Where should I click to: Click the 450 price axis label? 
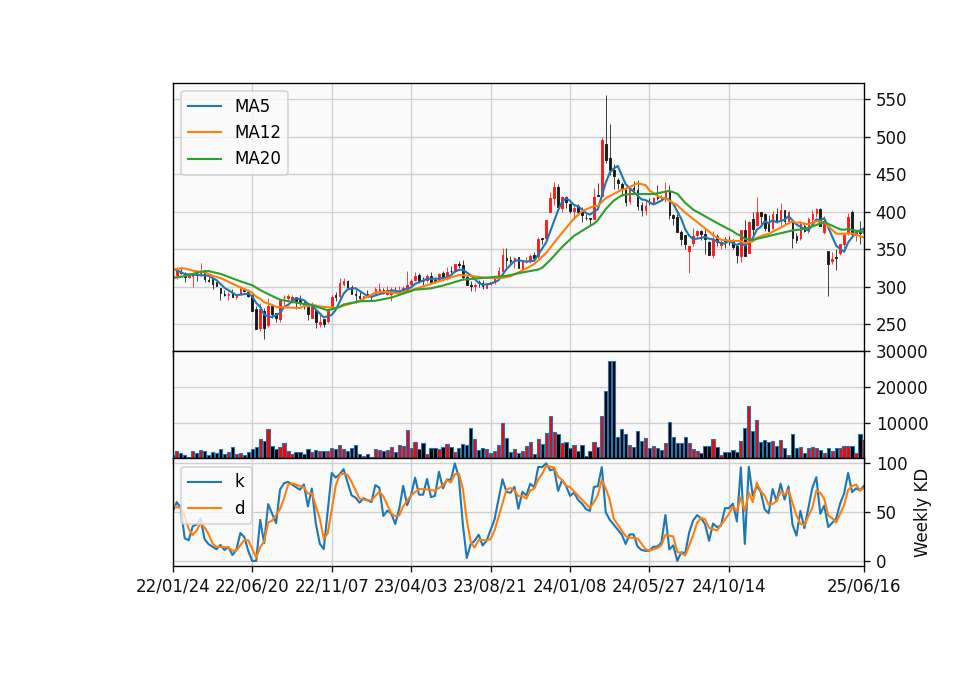tap(891, 175)
